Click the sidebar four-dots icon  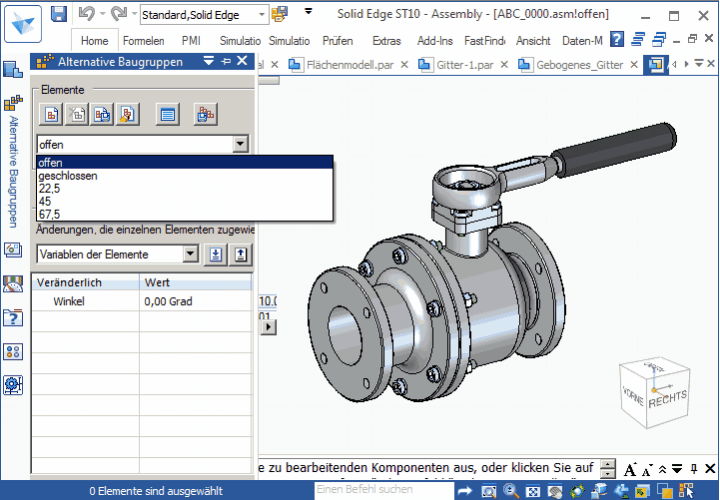click(x=13, y=351)
